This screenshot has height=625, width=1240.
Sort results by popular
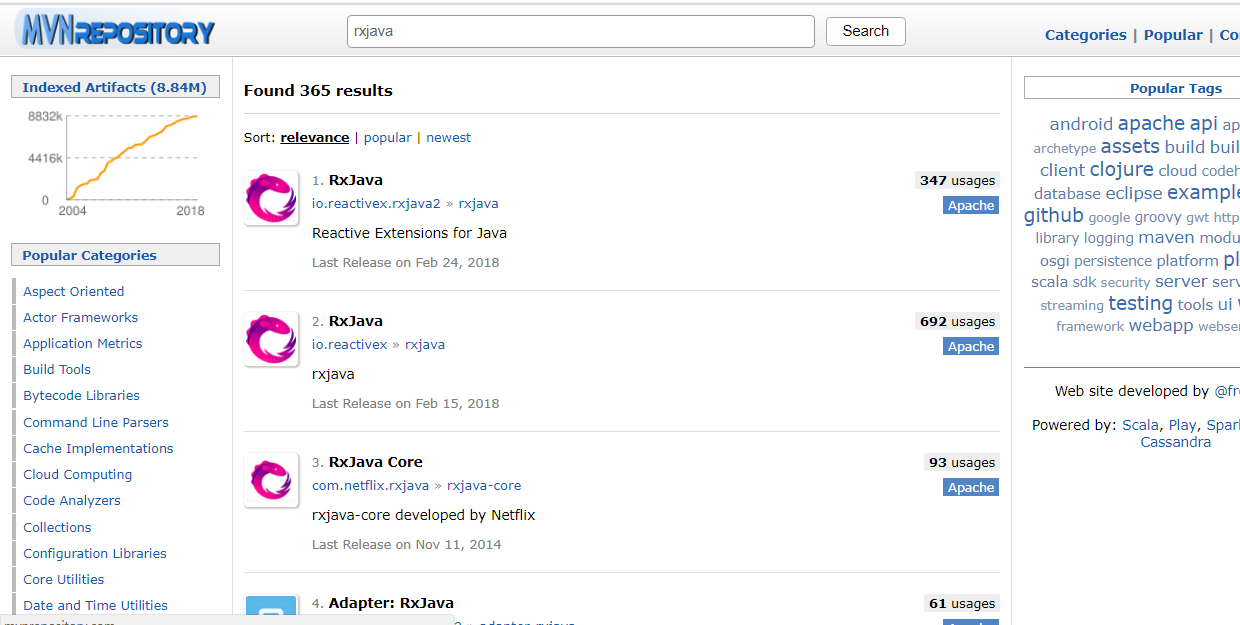pyautogui.click(x=387, y=138)
